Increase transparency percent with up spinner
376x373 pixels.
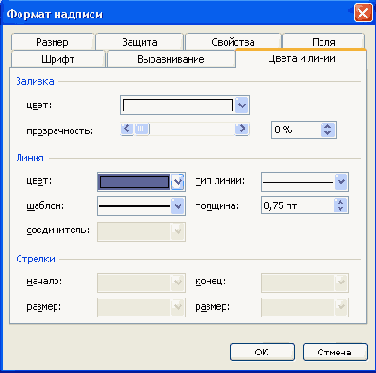(328, 126)
